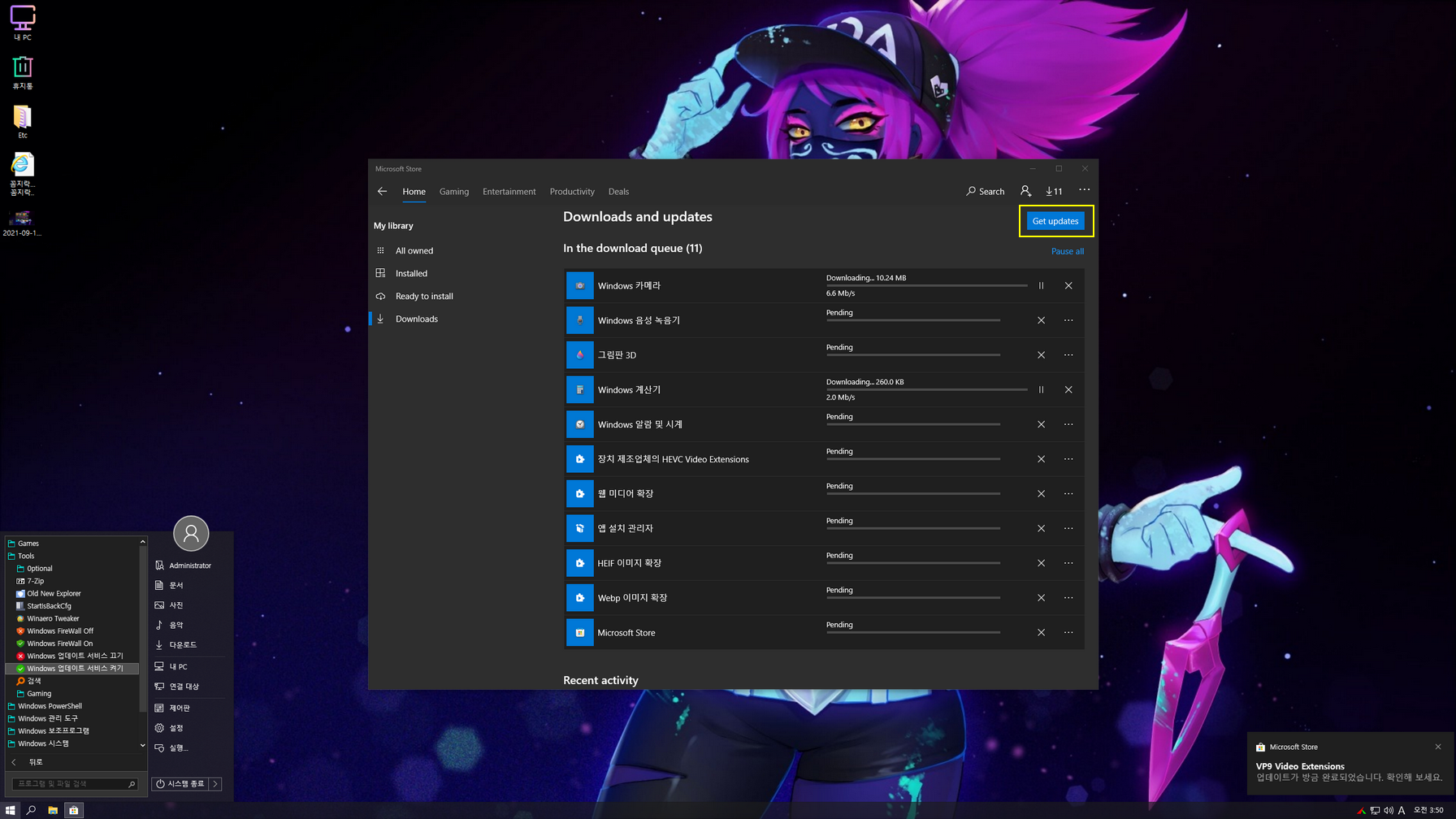The image size is (1456, 819).
Task: Open 제어판 in the start menu
Action: (x=180, y=708)
